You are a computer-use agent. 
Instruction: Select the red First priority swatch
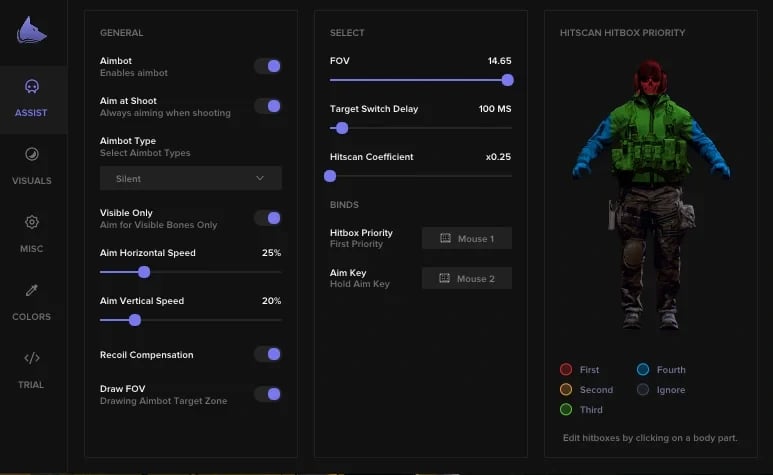pos(566,370)
